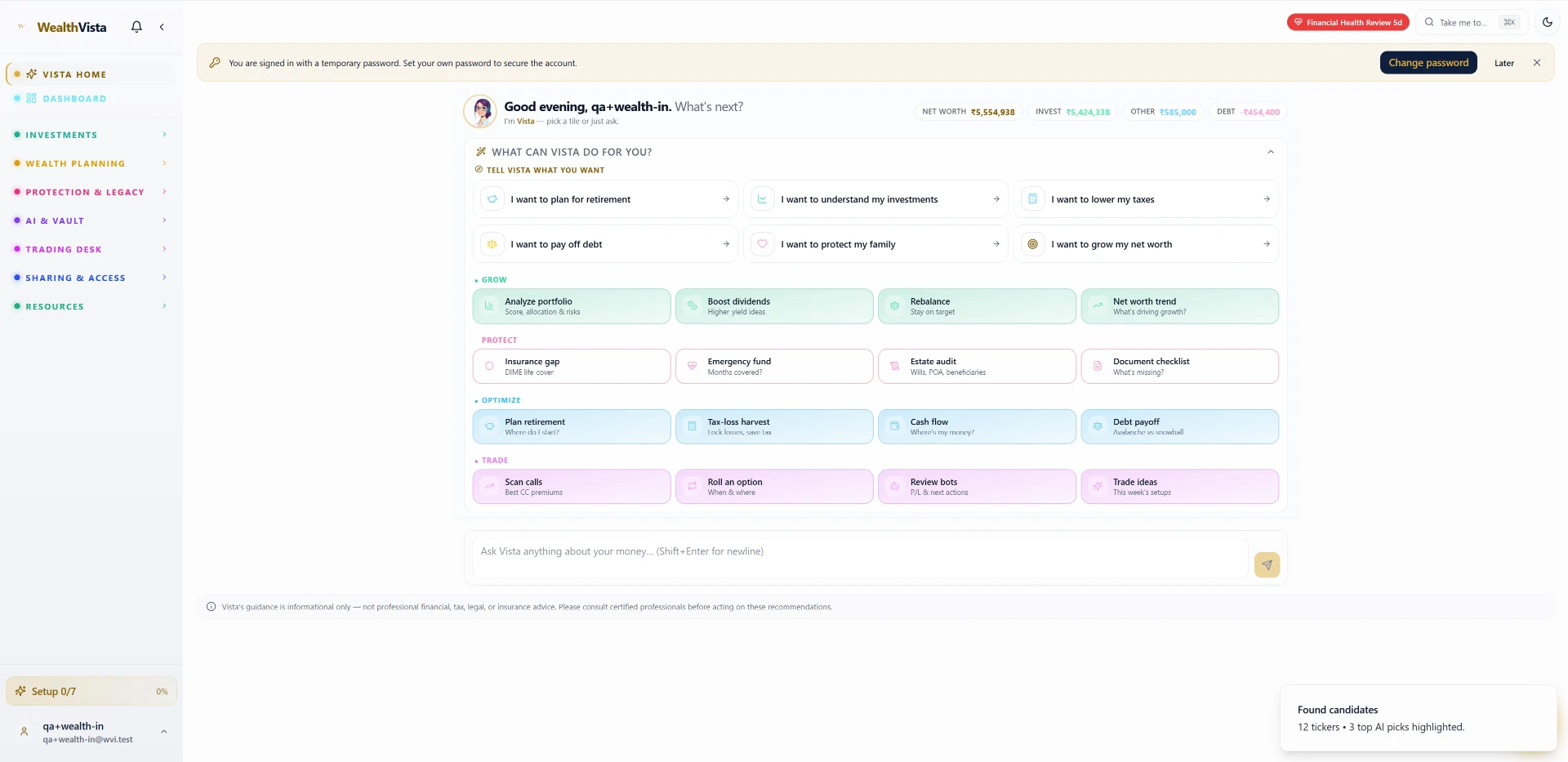Collapse the sidebar with the back chevron
The width and height of the screenshot is (1568, 762).
pos(162,27)
